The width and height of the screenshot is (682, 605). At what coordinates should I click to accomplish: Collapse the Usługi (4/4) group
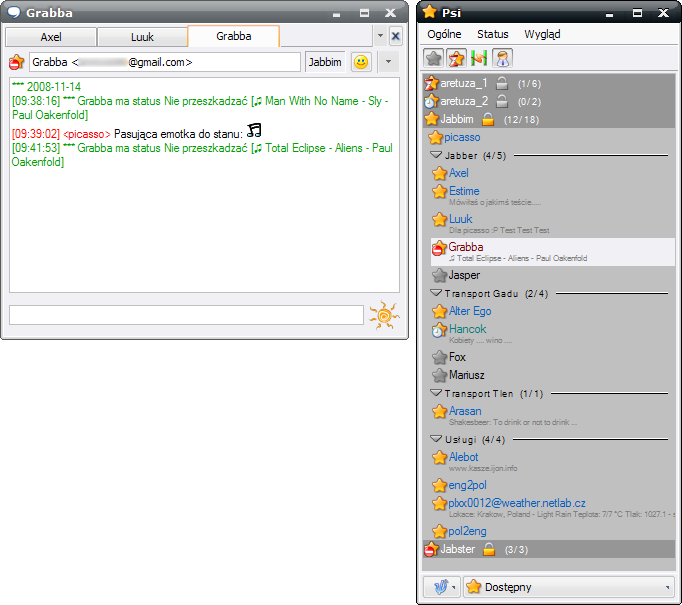[x=436, y=439]
